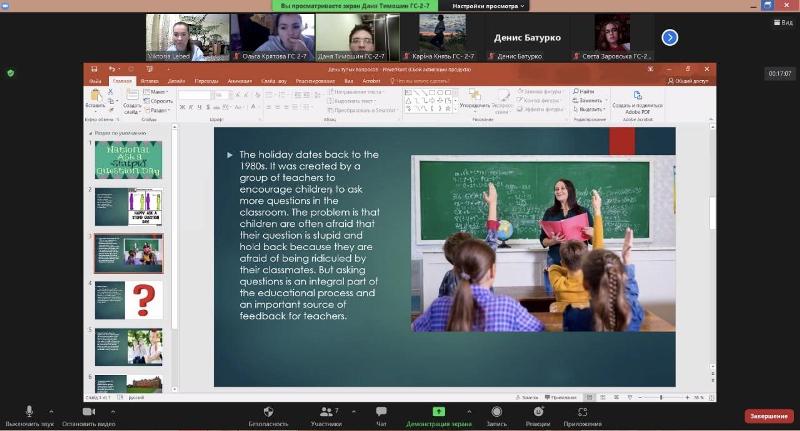Screen dimensions: 800x431
Task: Show next participants with blue arrow
Action: pyautogui.click(x=669, y=37)
